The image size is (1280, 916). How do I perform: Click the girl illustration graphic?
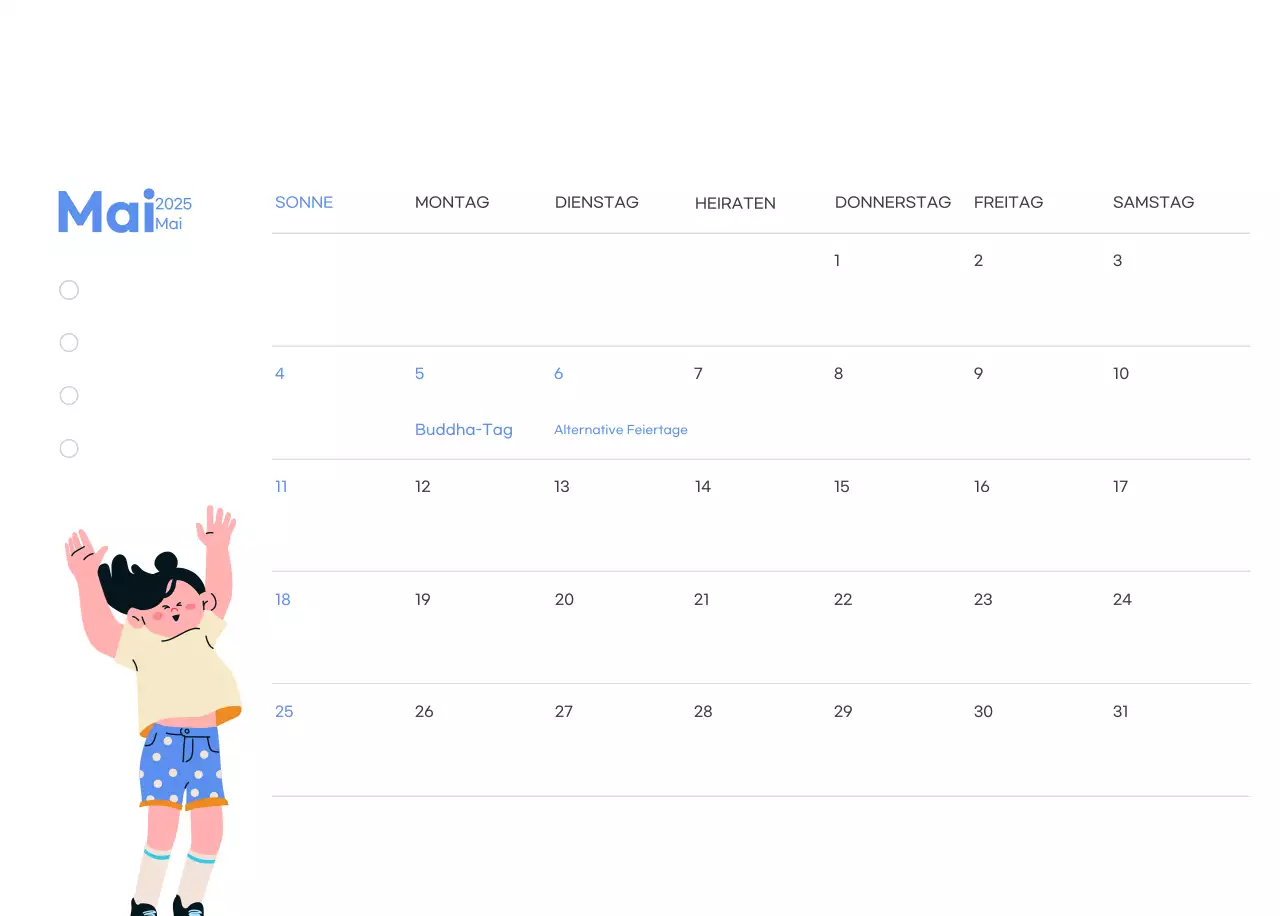pyautogui.click(x=155, y=700)
